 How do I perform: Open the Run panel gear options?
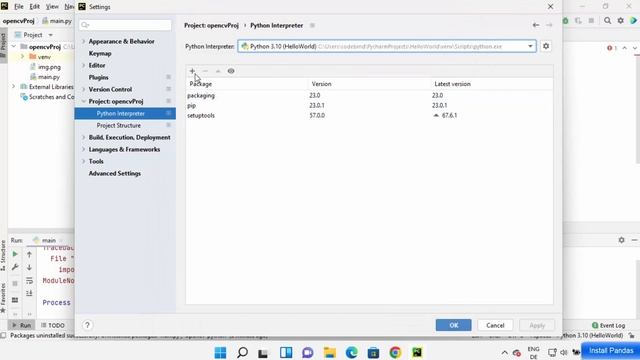622,240
